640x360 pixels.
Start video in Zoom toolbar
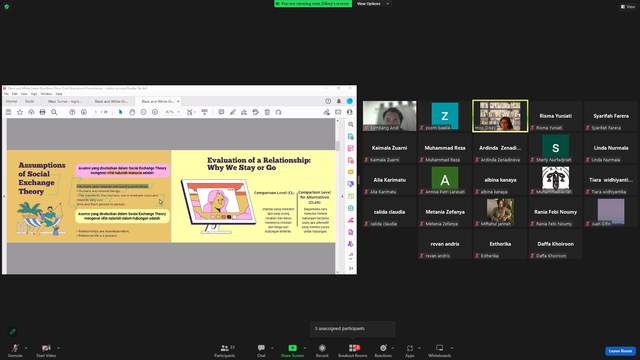(46, 350)
